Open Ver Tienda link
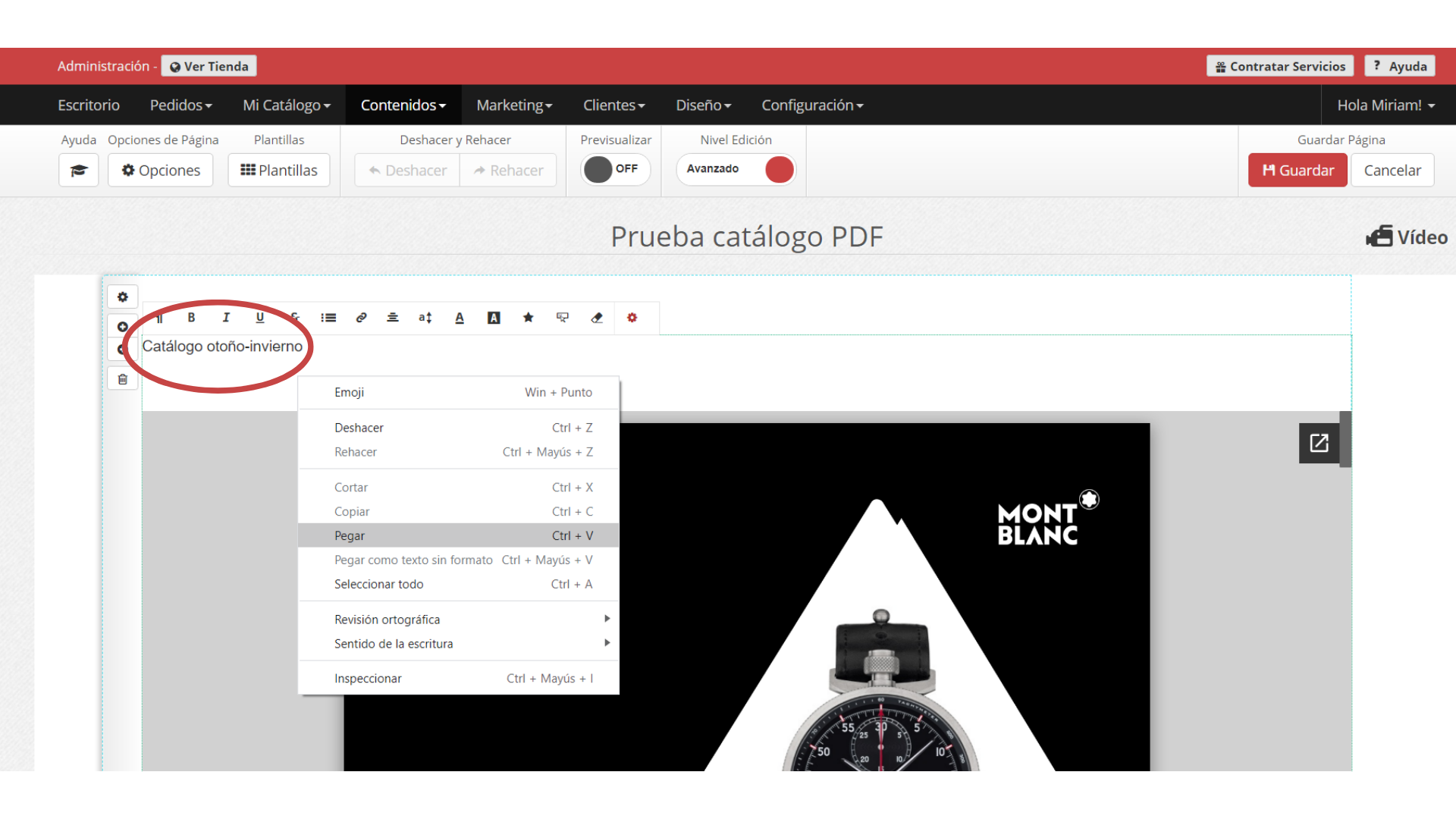 [209, 66]
